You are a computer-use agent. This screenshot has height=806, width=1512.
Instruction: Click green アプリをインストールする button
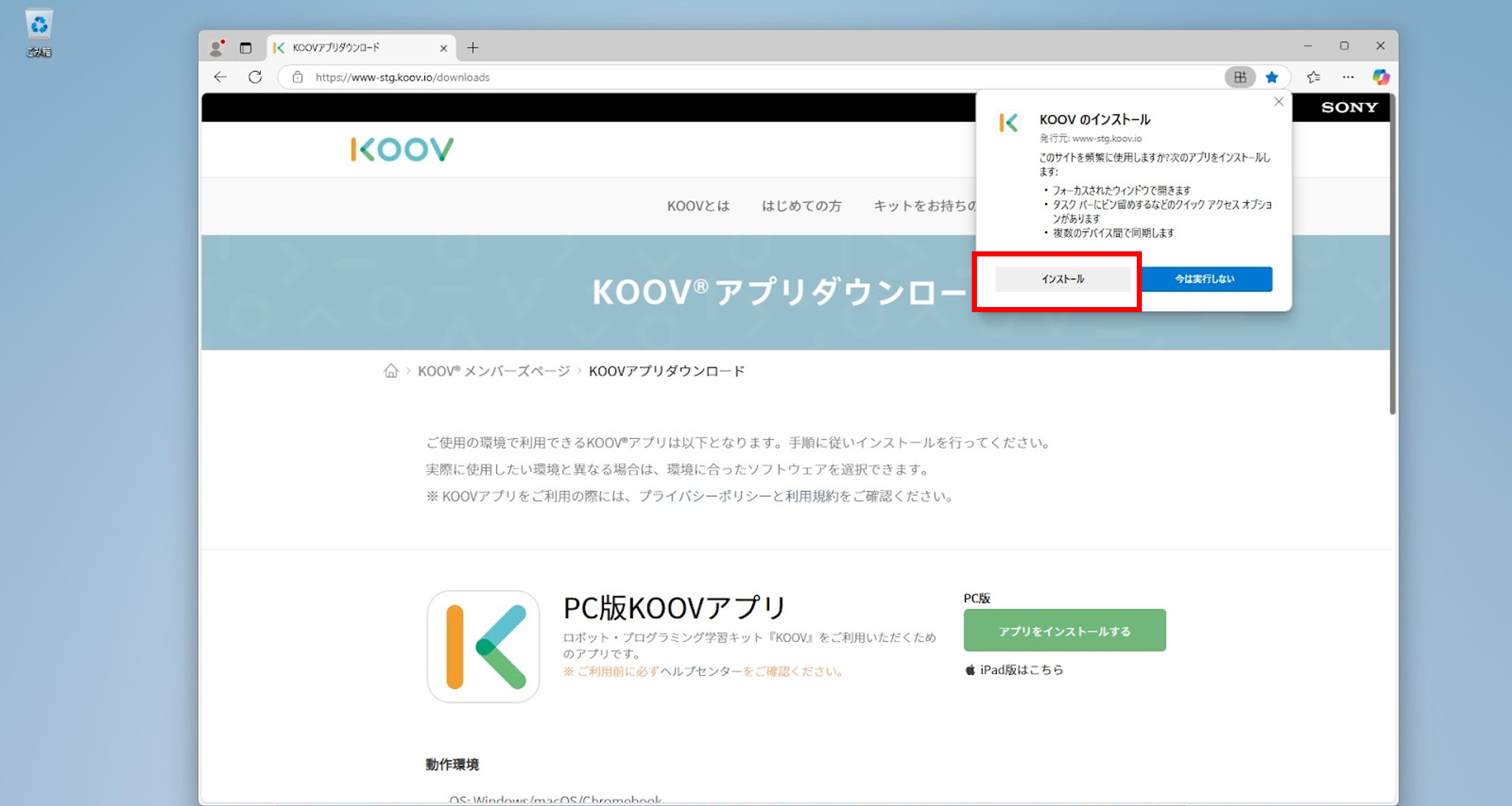(1064, 630)
